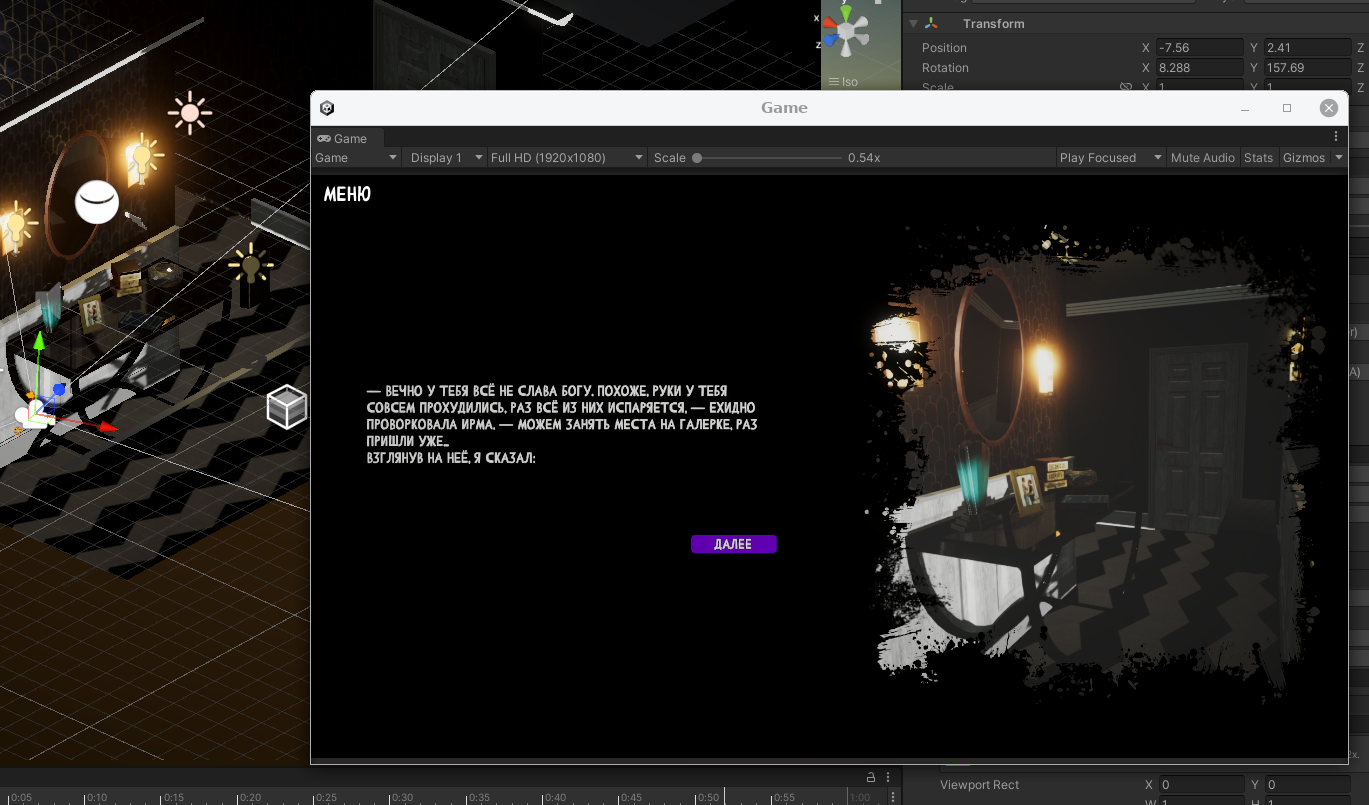Open the Game tab kebab options menu
Screen dimensions: 1369x805
pyautogui.click(x=1336, y=137)
